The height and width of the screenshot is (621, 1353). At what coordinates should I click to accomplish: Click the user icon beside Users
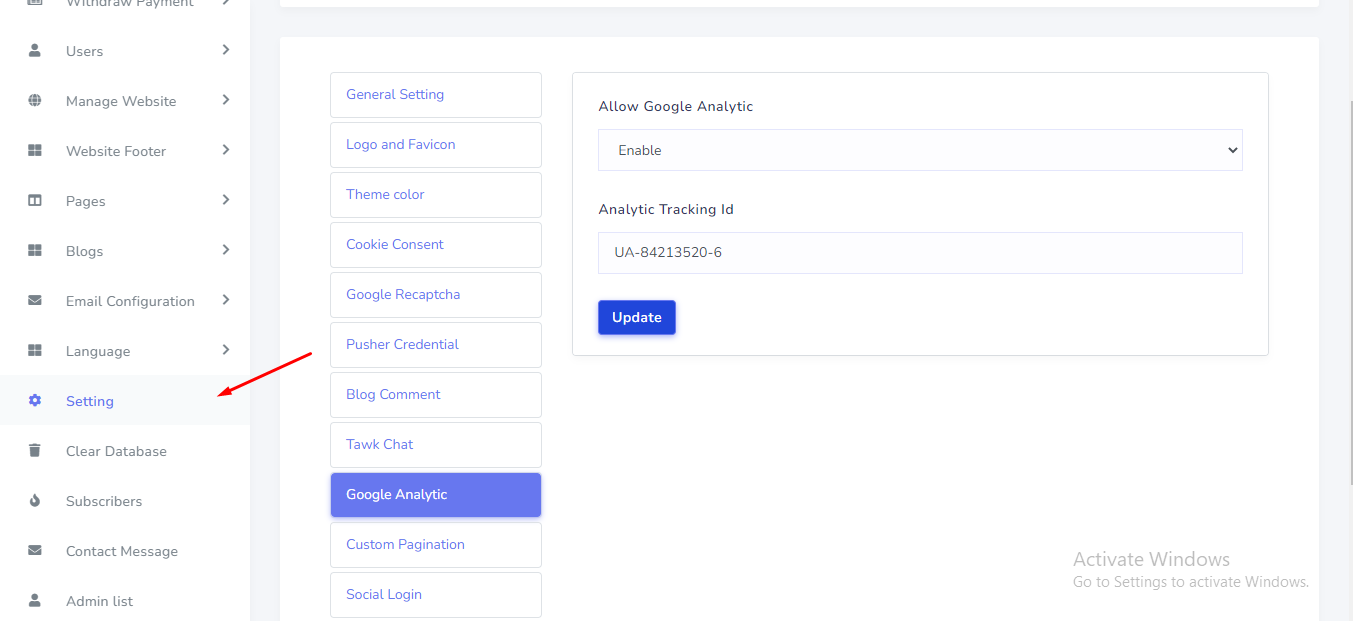pyautogui.click(x=35, y=50)
